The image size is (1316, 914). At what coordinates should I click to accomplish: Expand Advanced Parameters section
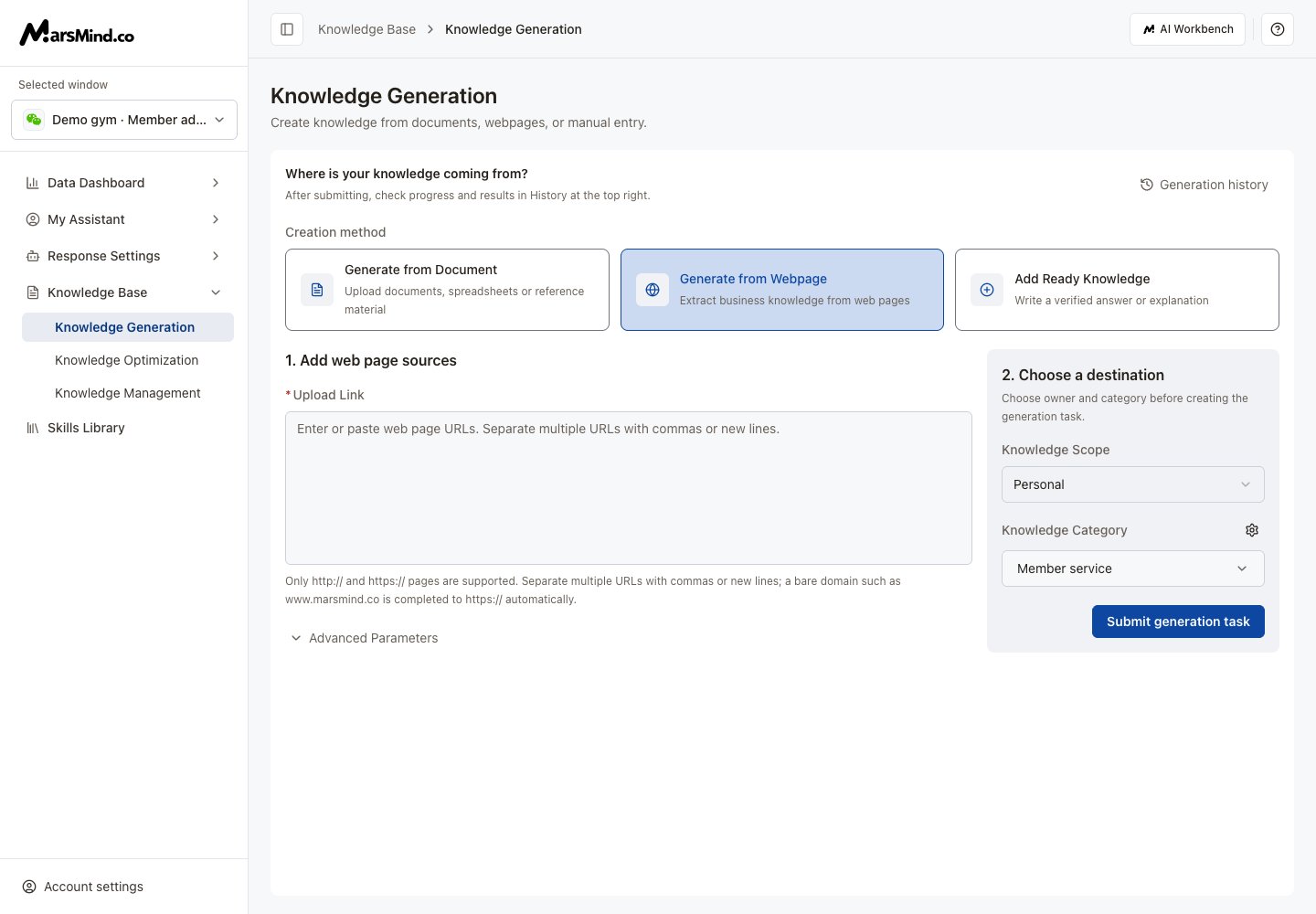click(364, 638)
